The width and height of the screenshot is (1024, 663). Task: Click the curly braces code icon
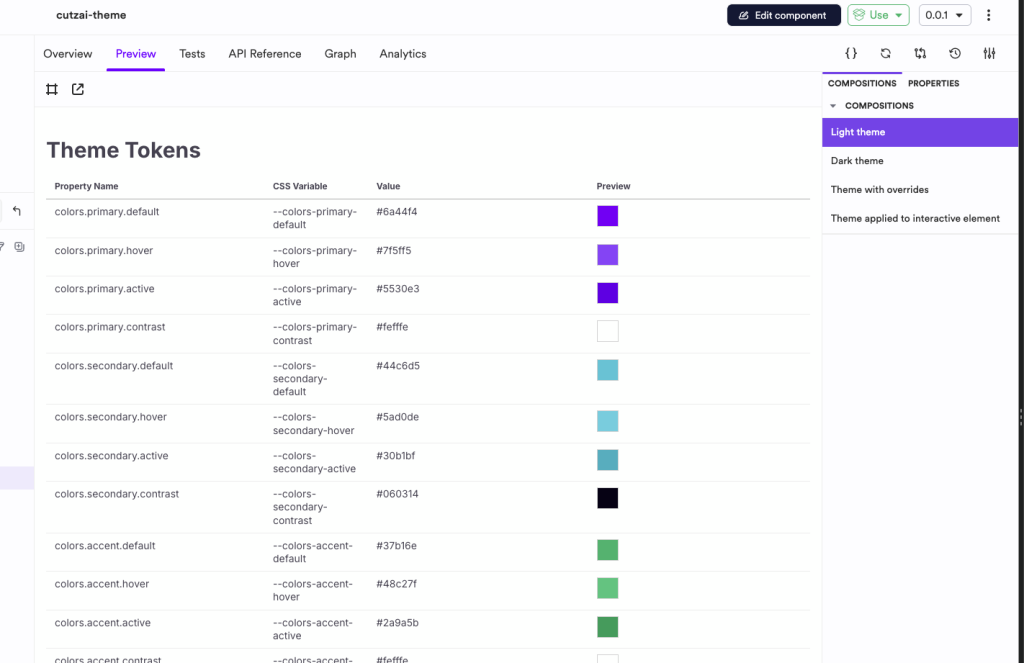[x=851, y=54]
